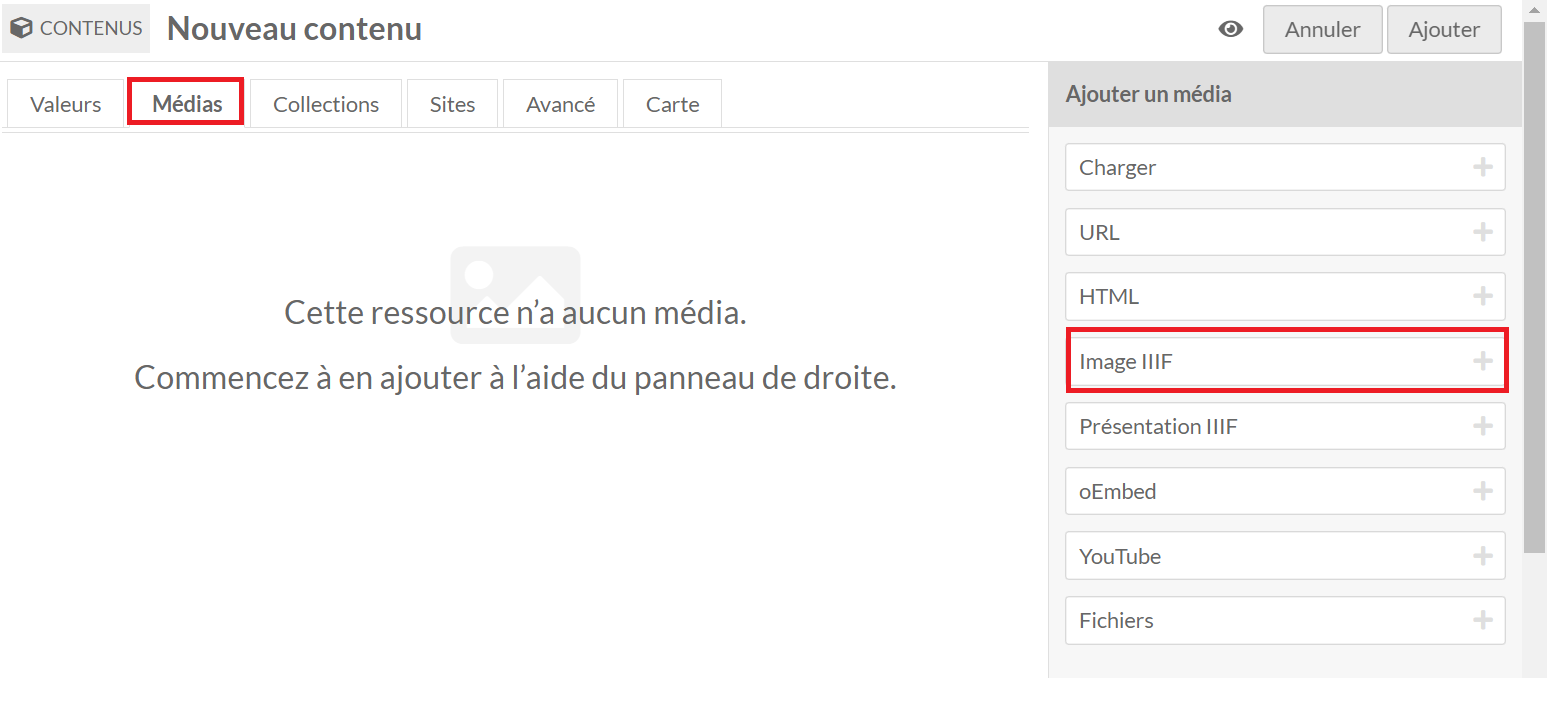Toggle visibility with the eye icon
The width and height of the screenshot is (1547, 707).
coord(1231,29)
